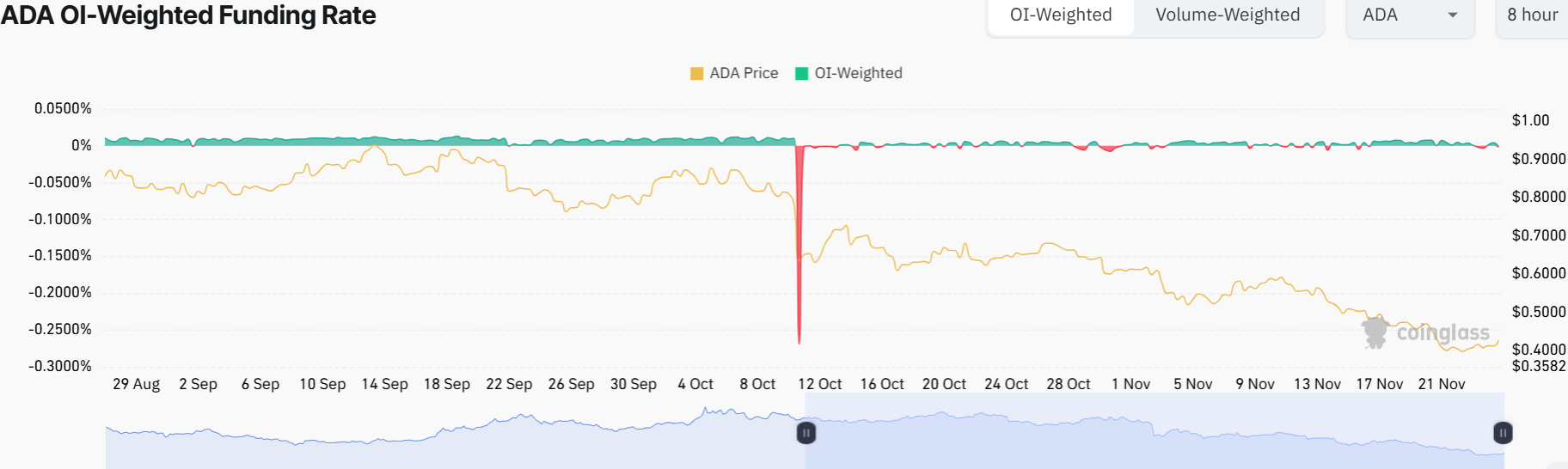Toggle the OI-Weighted legend series
Viewport: 1568px width, 469px height.
[858, 74]
